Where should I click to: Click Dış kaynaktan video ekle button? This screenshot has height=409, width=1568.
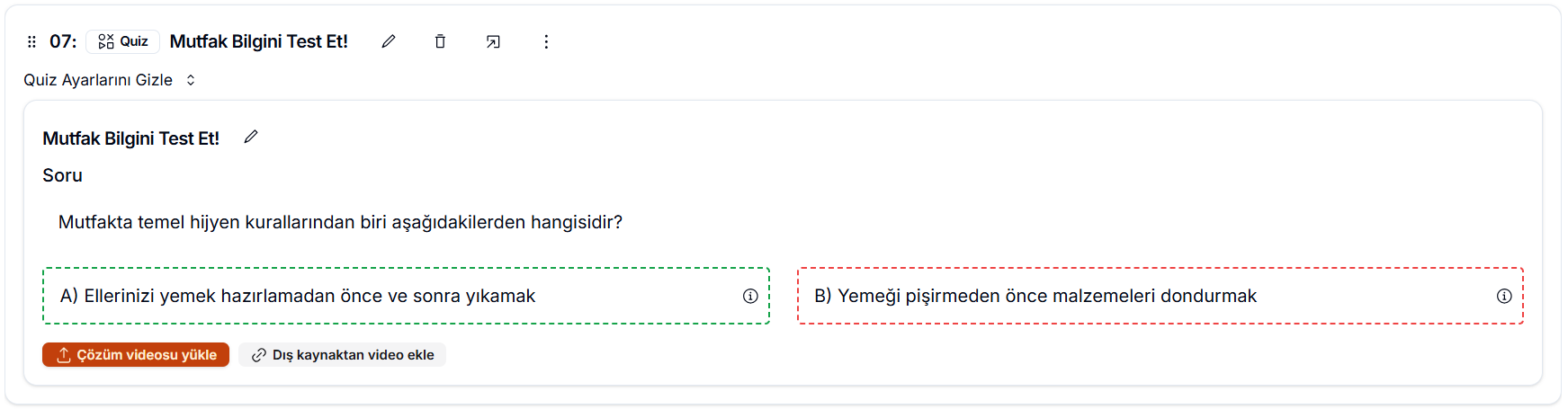point(343,355)
